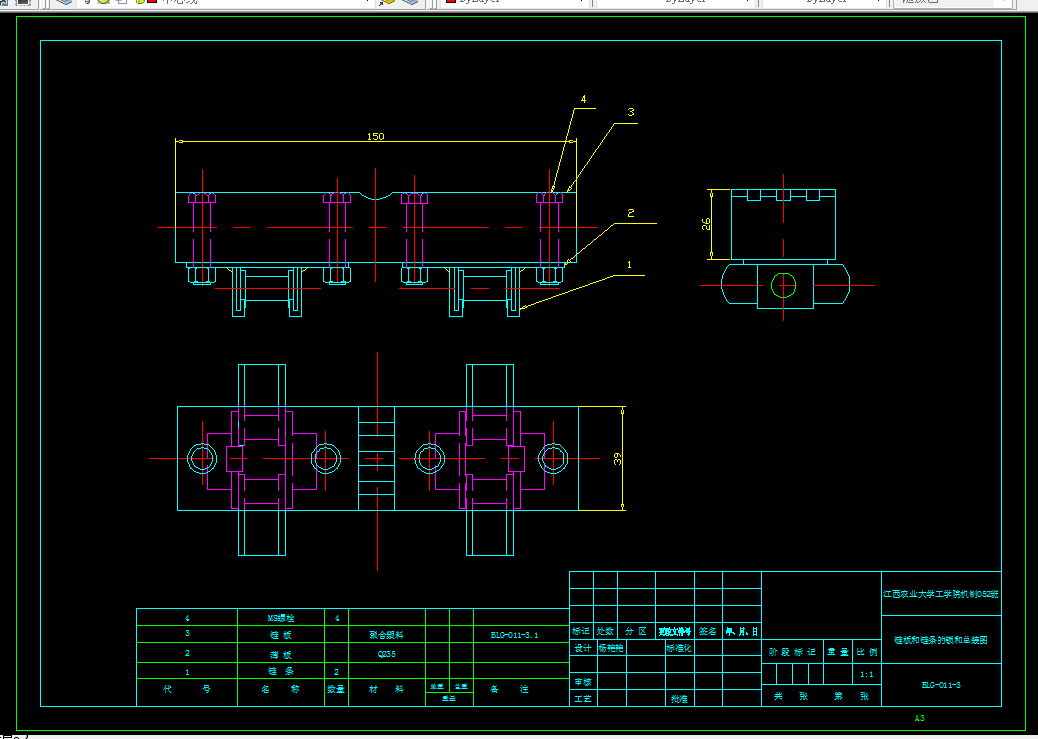Select the 1:1 scale value
This screenshot has width=1038, height=739.
tap(867, 675)
